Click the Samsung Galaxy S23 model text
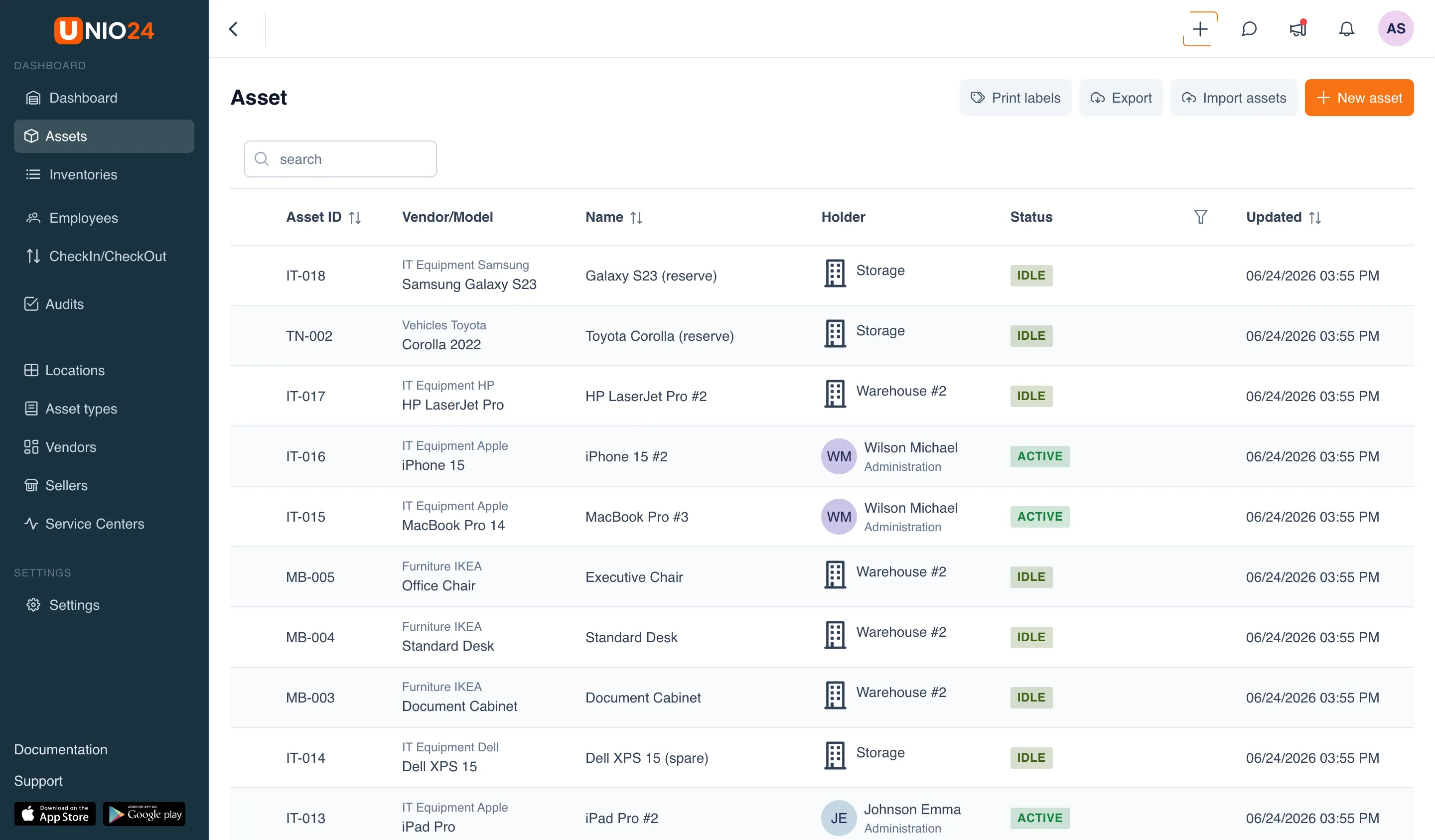 [x=469, y=284]
